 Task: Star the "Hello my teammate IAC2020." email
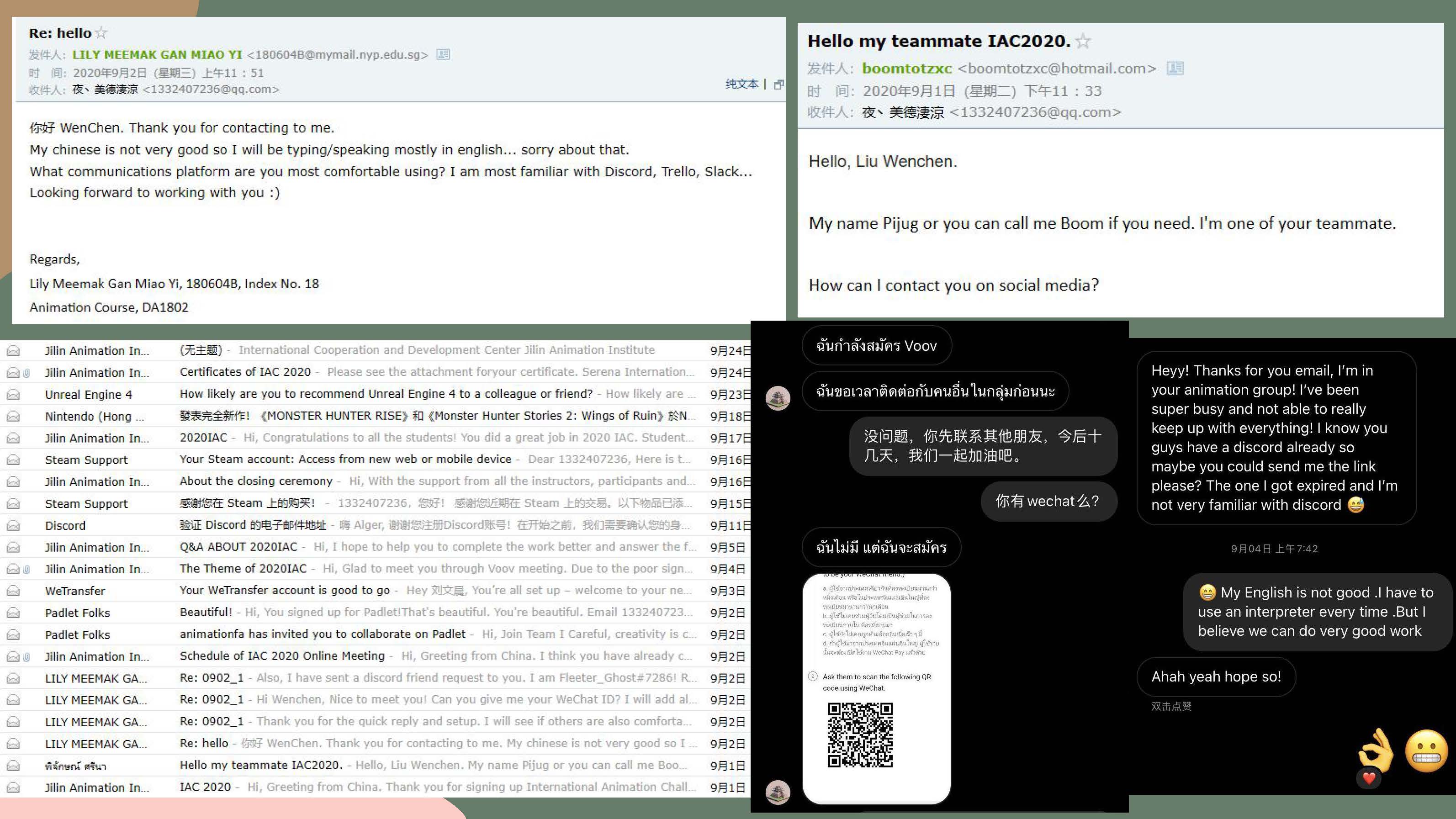(1083, 41)
